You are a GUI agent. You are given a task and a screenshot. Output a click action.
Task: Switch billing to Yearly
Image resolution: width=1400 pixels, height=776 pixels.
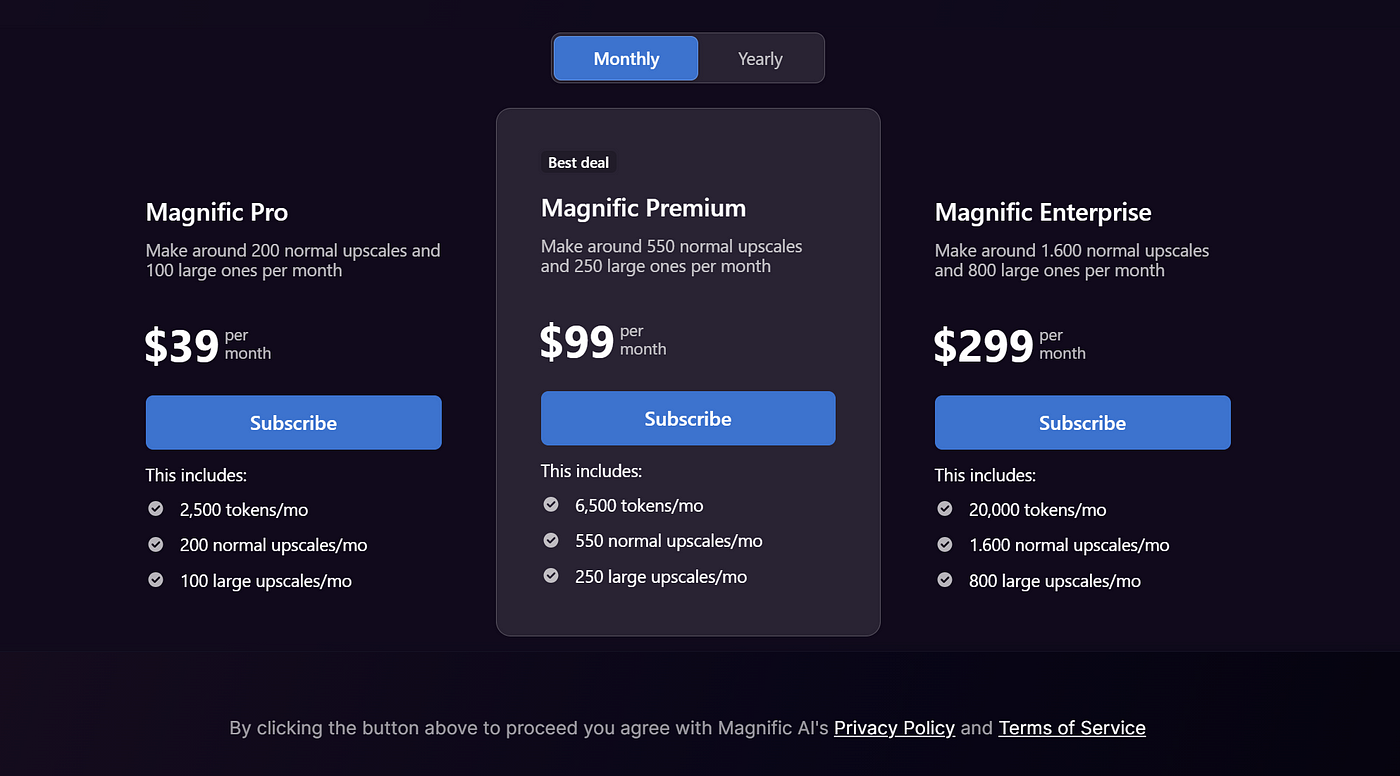coord(760,59)
